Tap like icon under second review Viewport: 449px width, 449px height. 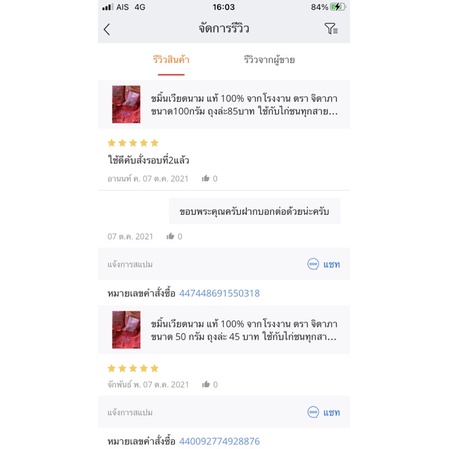tap(206, 384)
